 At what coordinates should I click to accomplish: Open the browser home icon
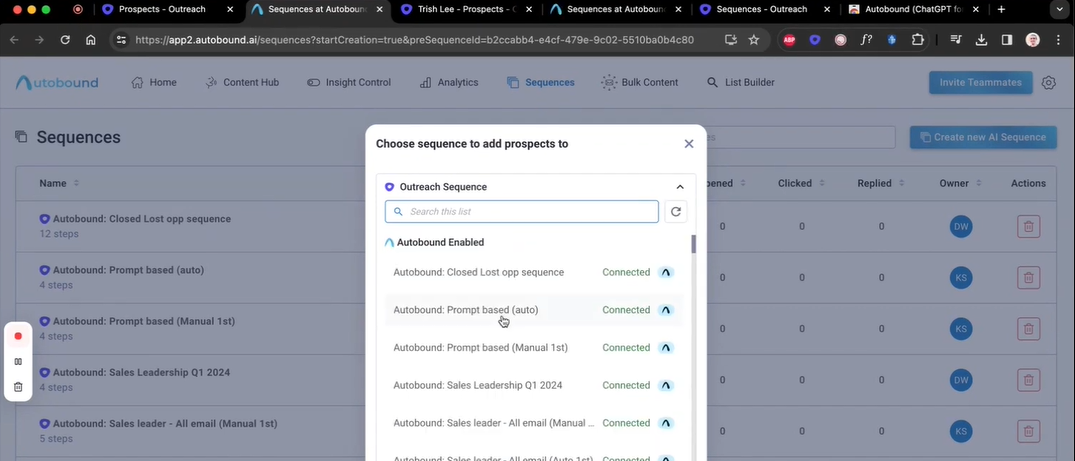[90, 40]
